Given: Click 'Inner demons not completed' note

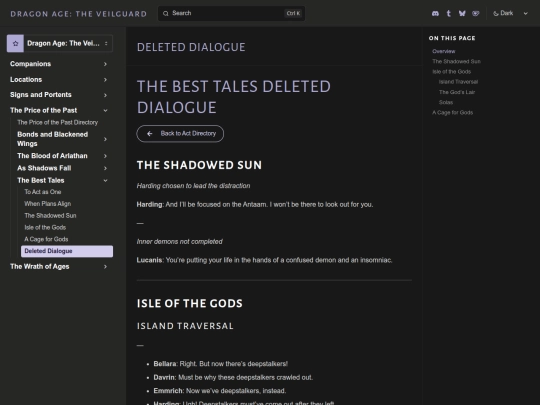Looking at the screenshot, I should 179,242.
